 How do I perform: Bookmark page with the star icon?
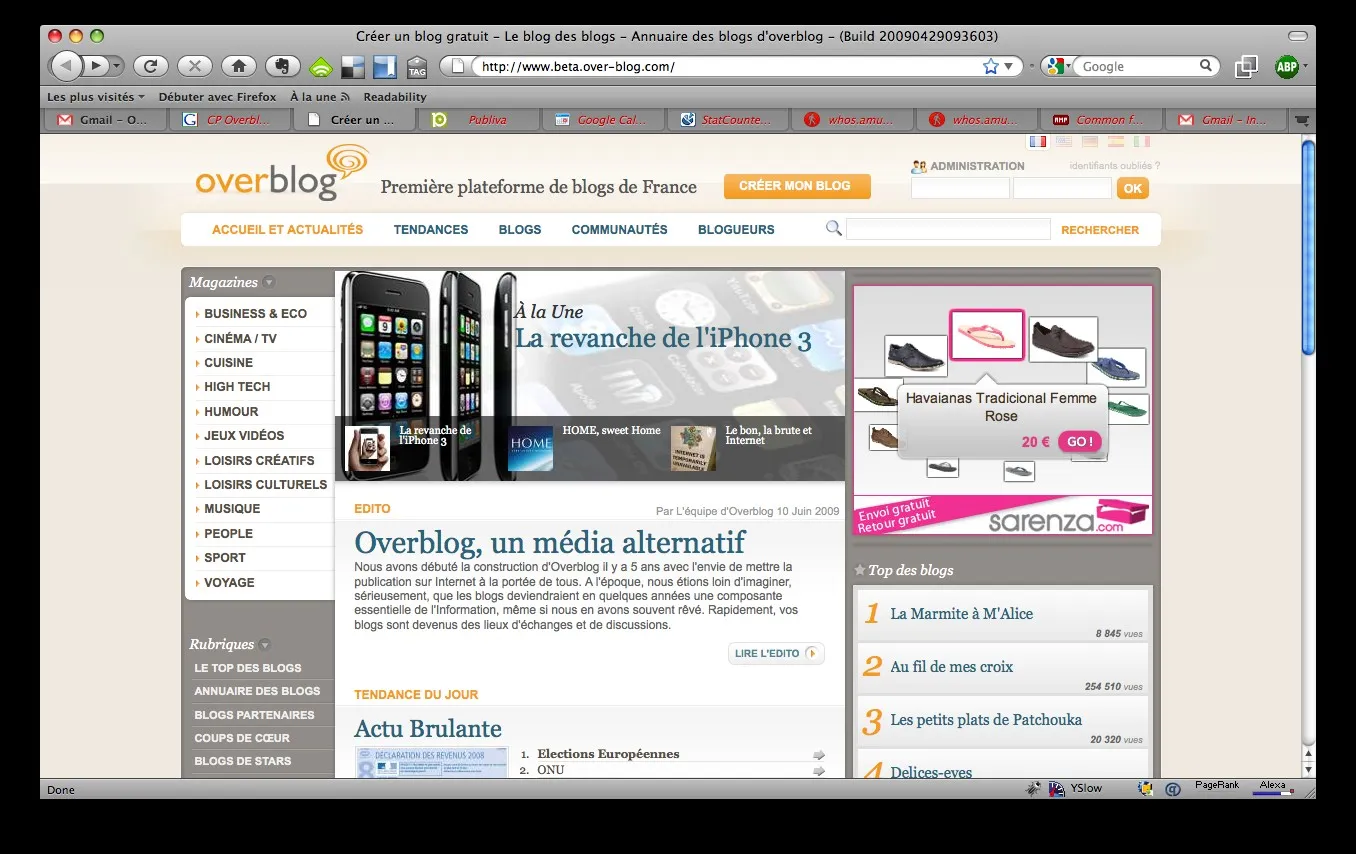click(x=991, y=66)
